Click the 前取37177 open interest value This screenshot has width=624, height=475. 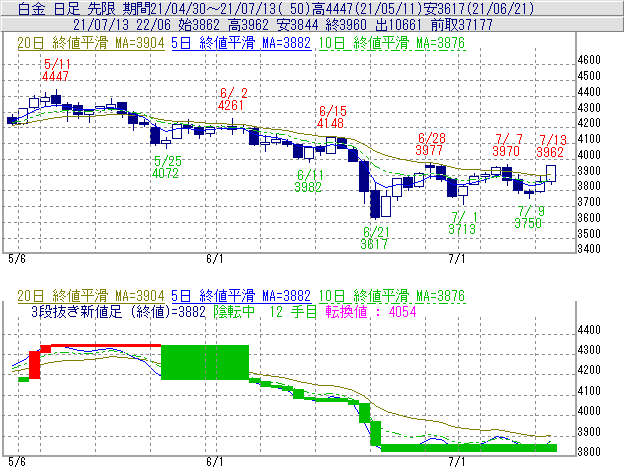pos(462,25)
